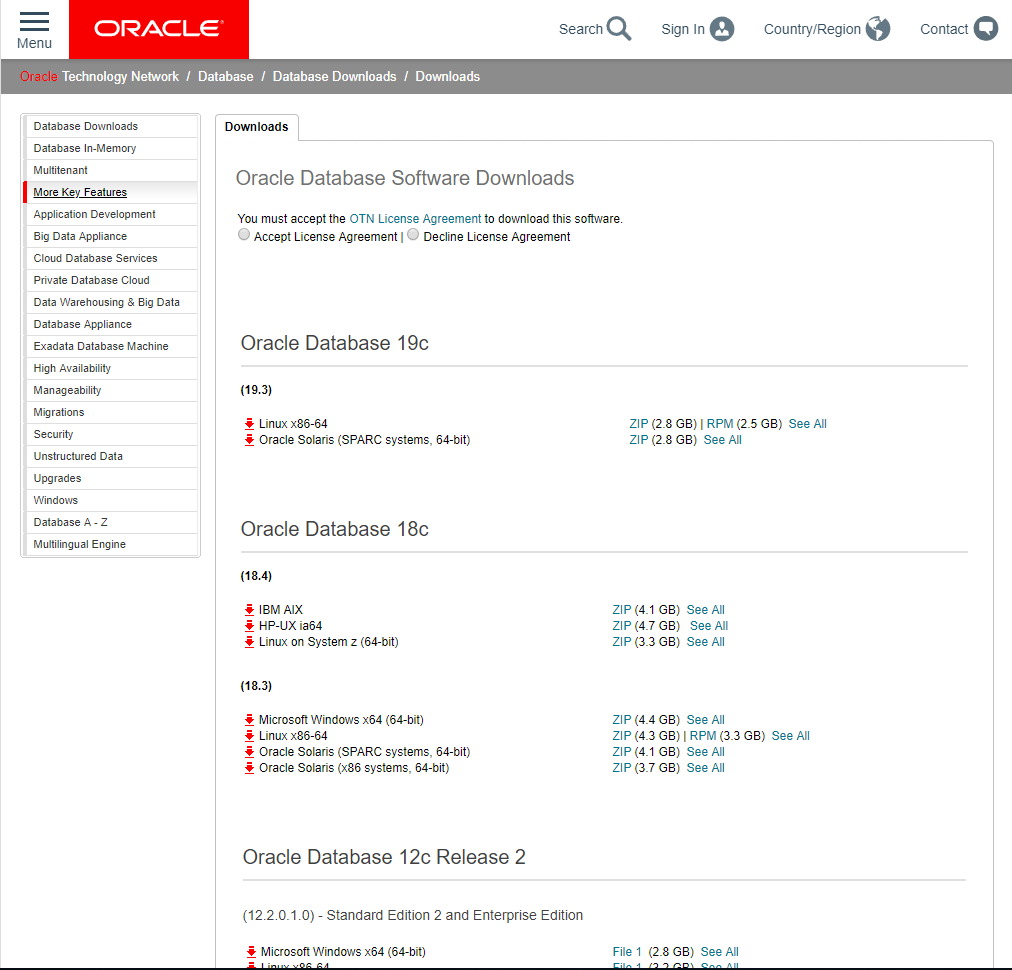The width and height of the screenshot is (1012, 970).
Task: Open Migrations sidebar item
Action: pyautogui.click(x=111, y=412)
